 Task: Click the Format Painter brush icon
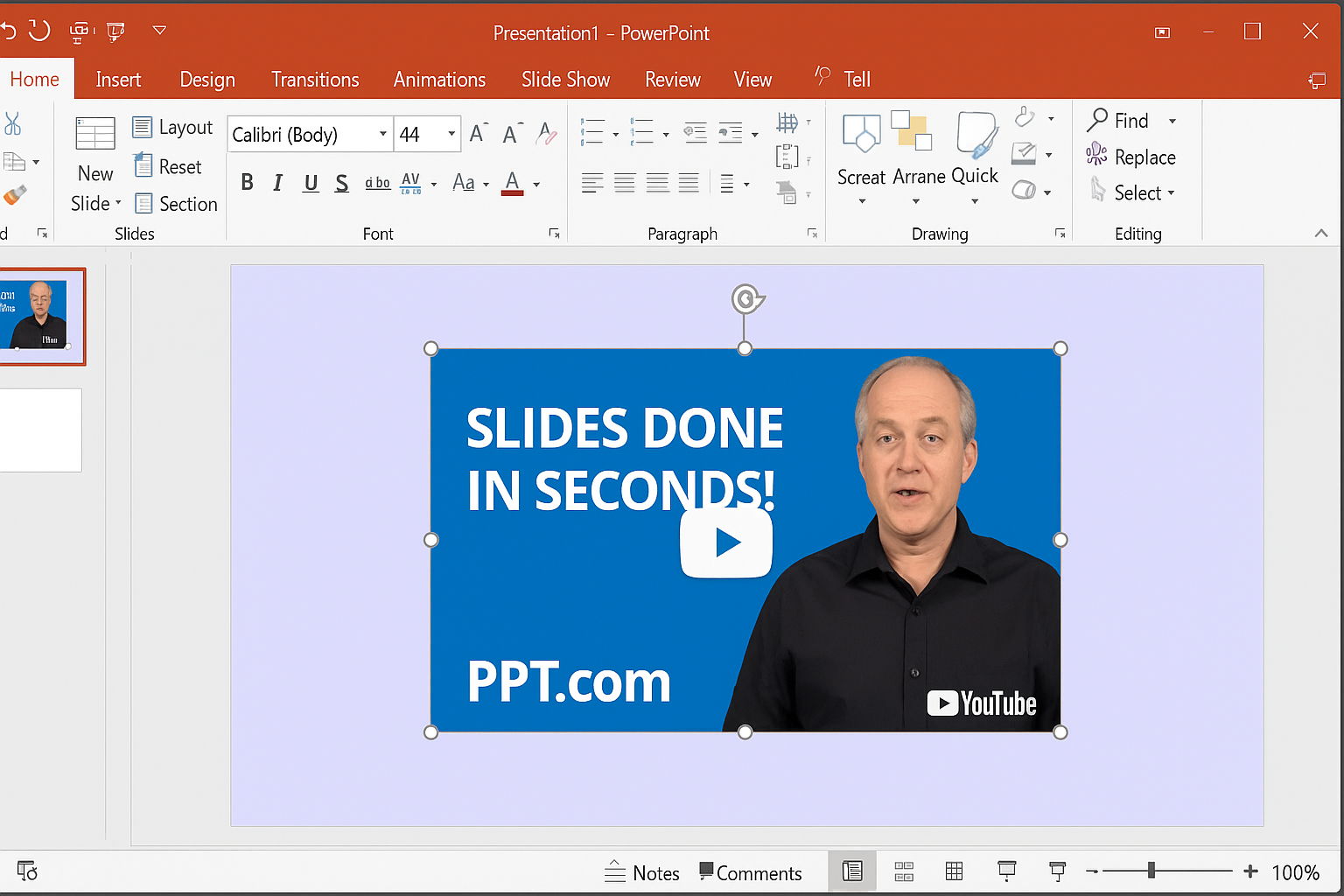coord(14,195)
